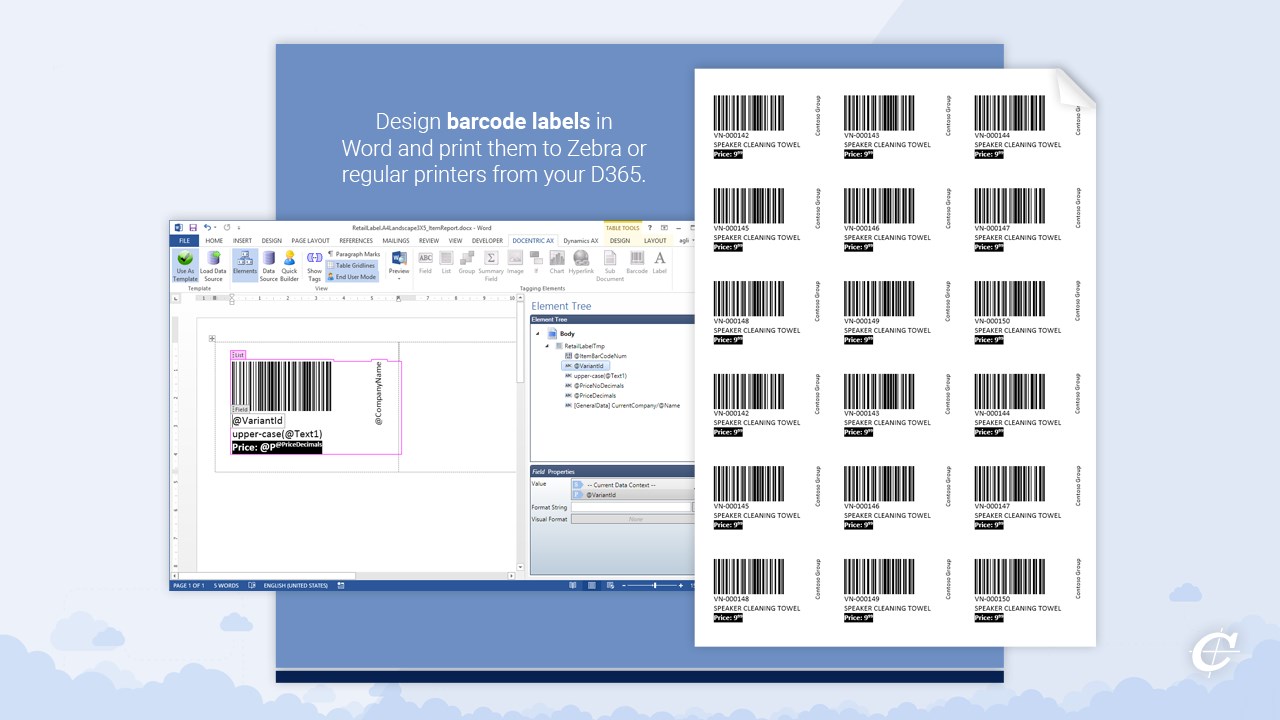Switch to the MAILINGS tab

(x=396, y=241)
